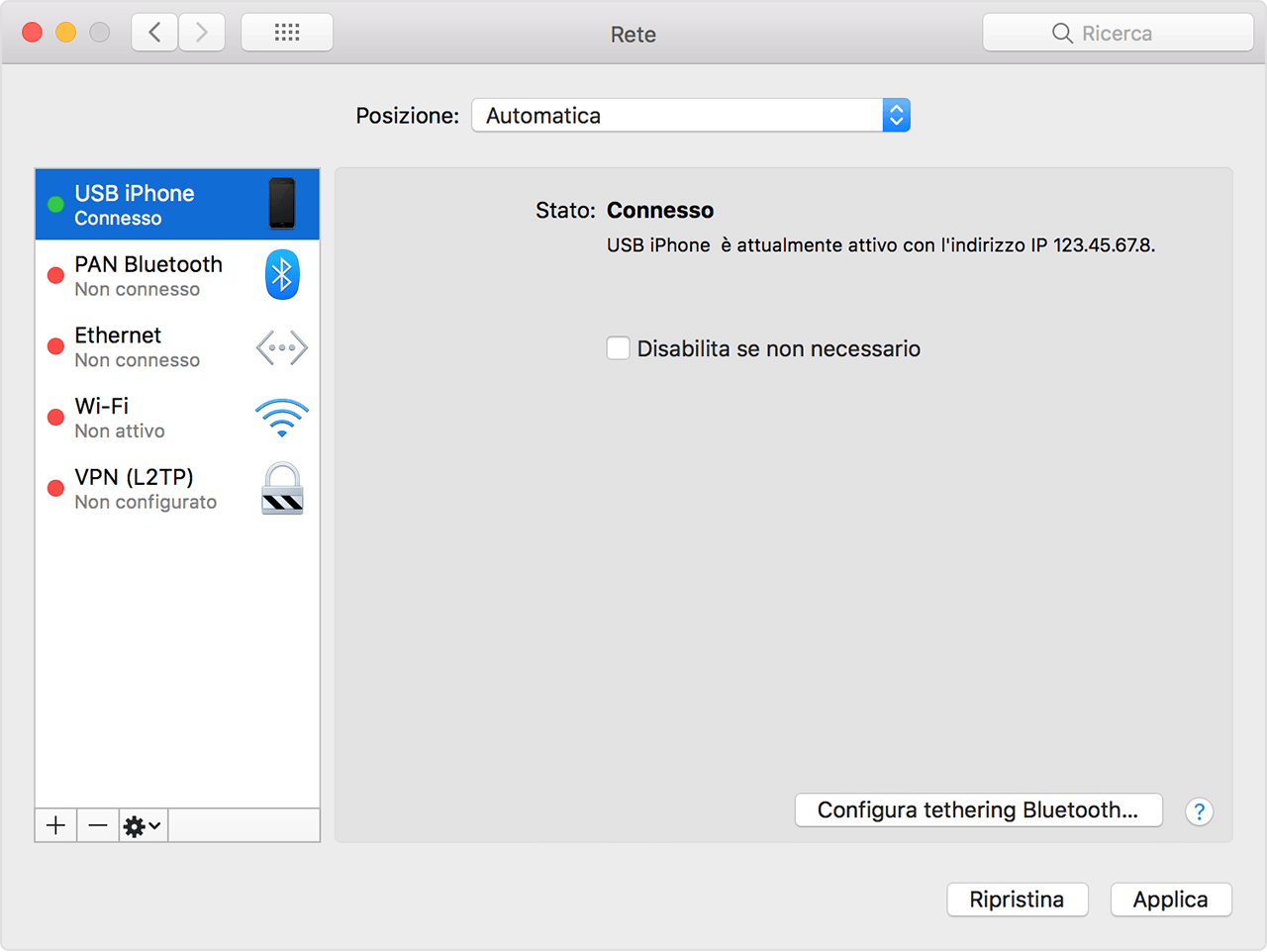Image resolution: width=1267 pixels, height=952 pixels.
Task: Click the Rete window title
Action: coord(633,35)
